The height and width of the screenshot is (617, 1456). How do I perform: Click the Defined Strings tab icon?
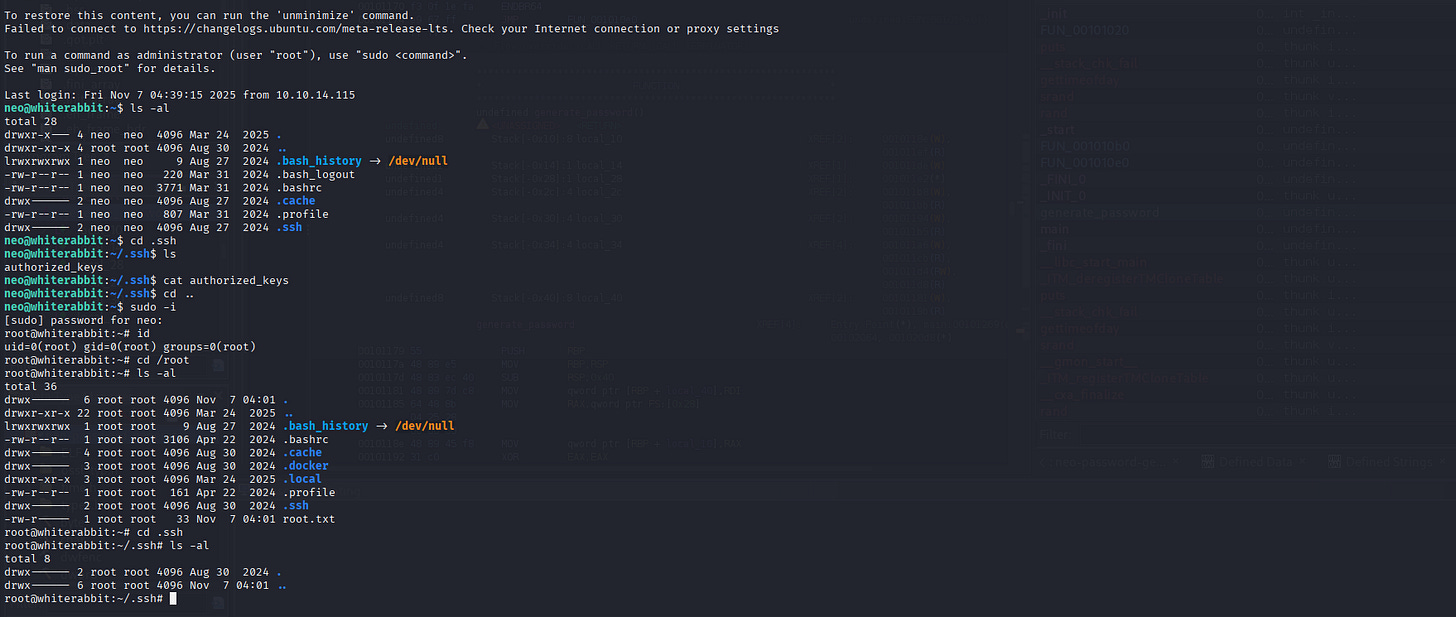tap(1335, 462)
